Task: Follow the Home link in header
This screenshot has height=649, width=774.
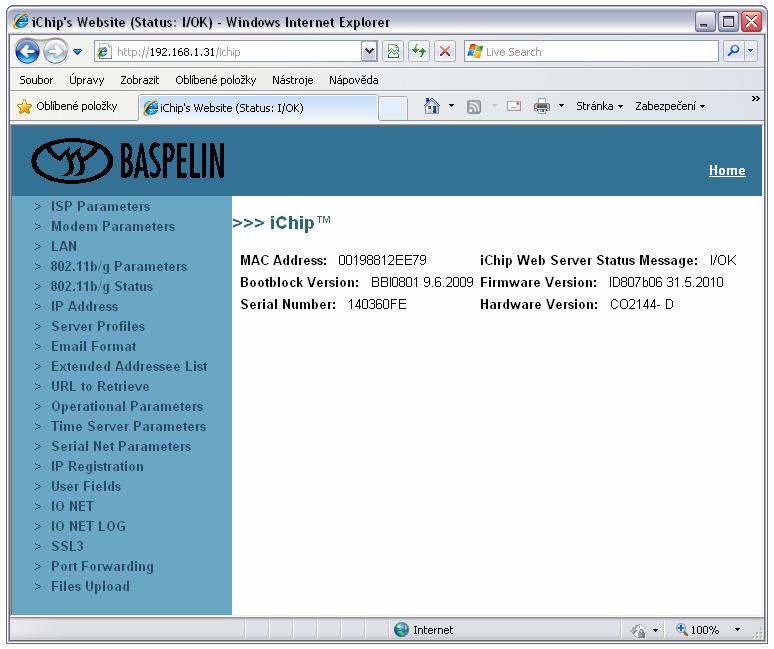Action: point(727,170)
